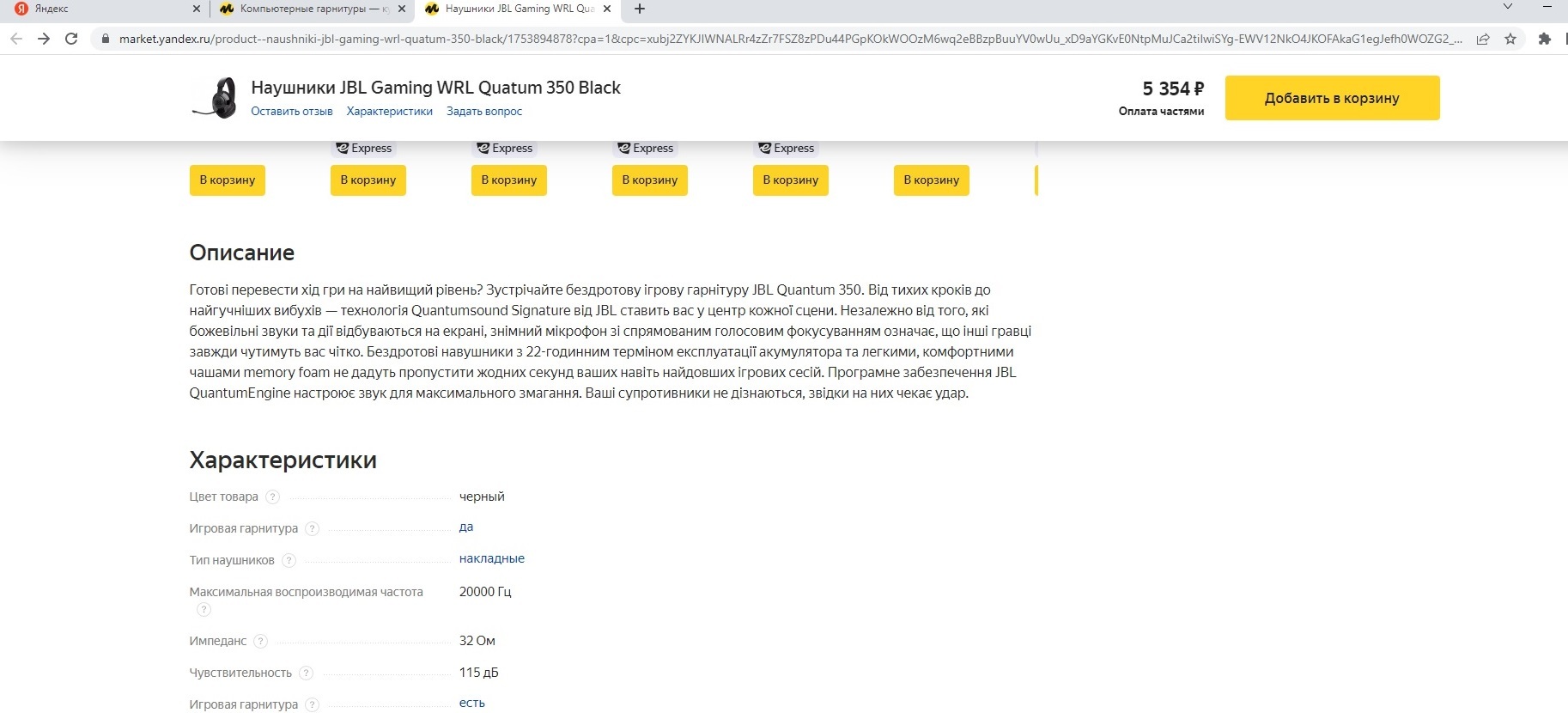Viewport: 1568px width, 713px height.
Task: Open tab search chevron in title bar
Action: (x=1507, y=7)
